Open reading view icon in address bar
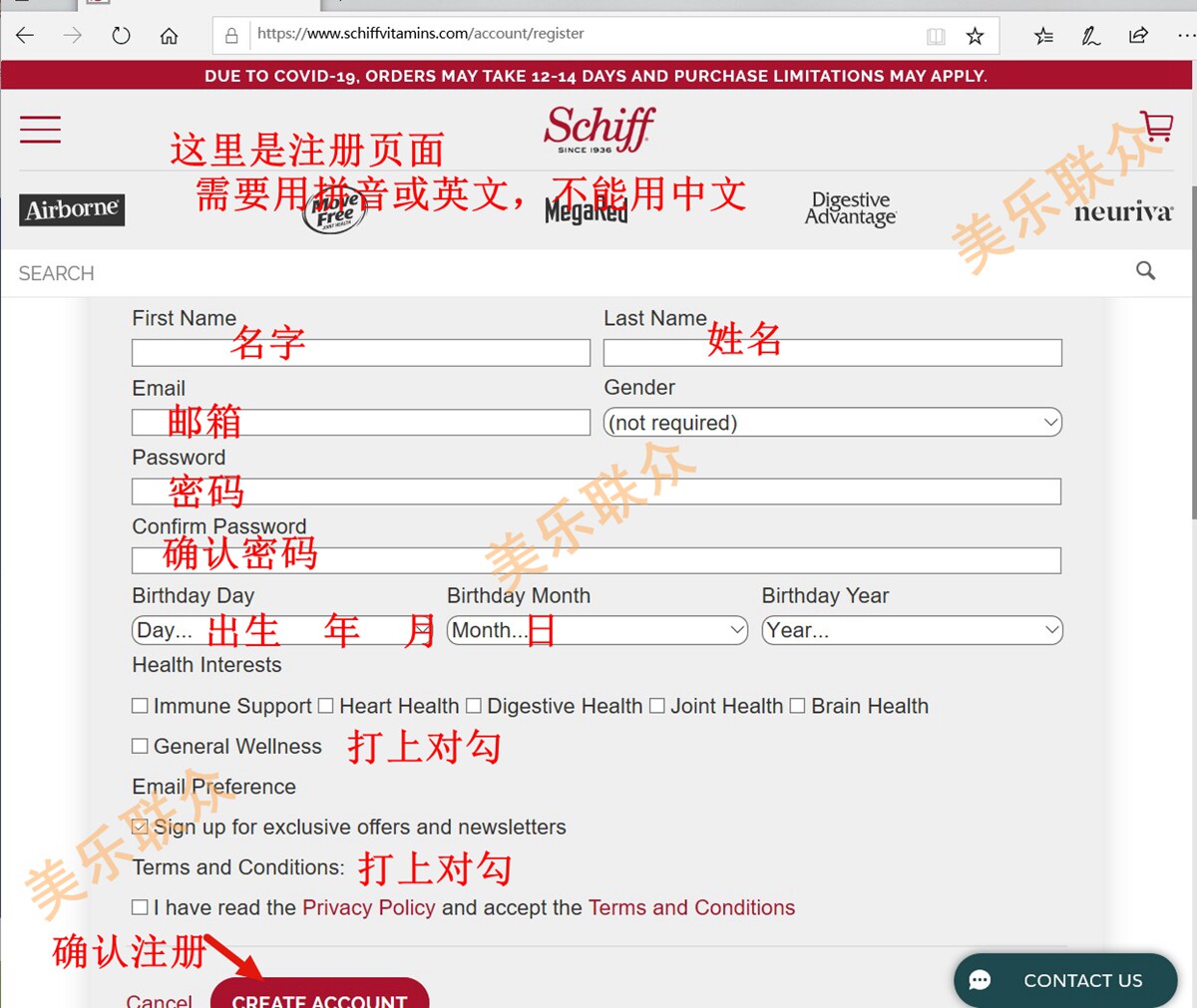 tap(936, 36)
